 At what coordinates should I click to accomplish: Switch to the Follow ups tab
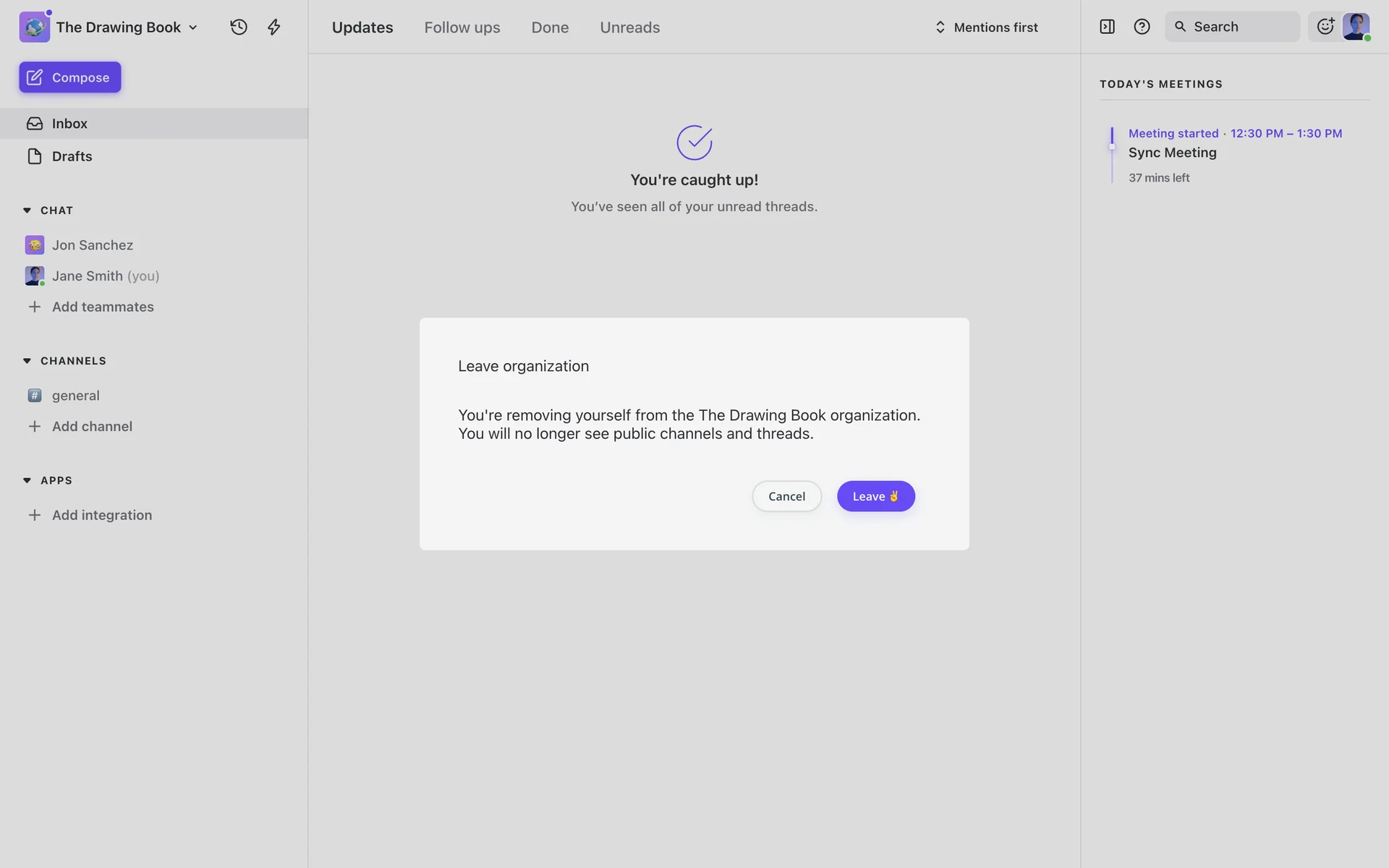(462, 27)
